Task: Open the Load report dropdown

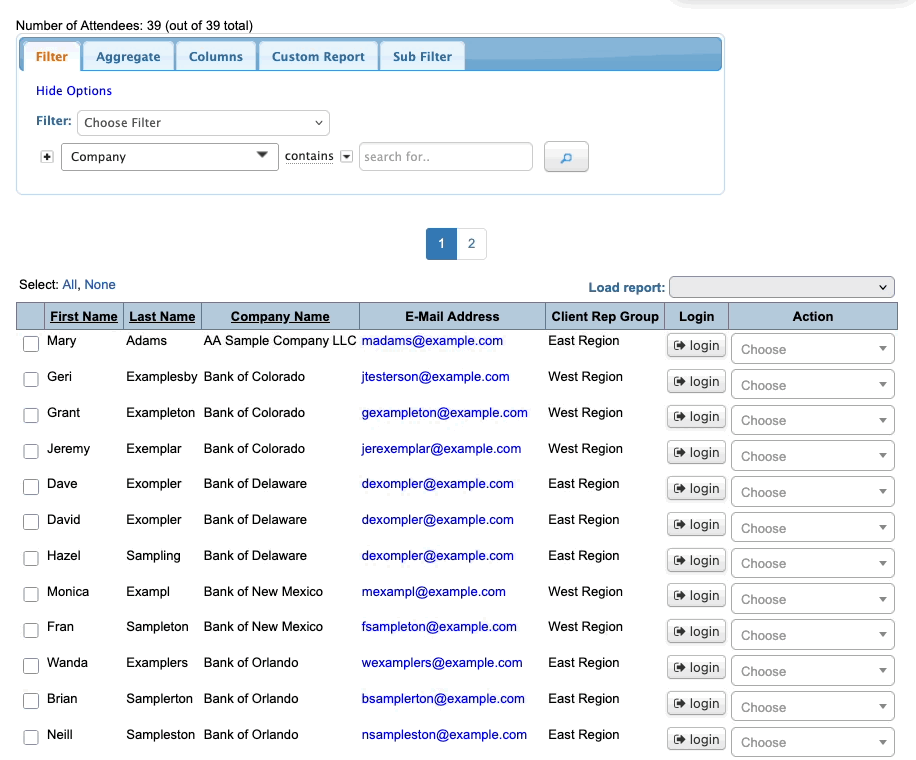Action: [x=781, y=288]
